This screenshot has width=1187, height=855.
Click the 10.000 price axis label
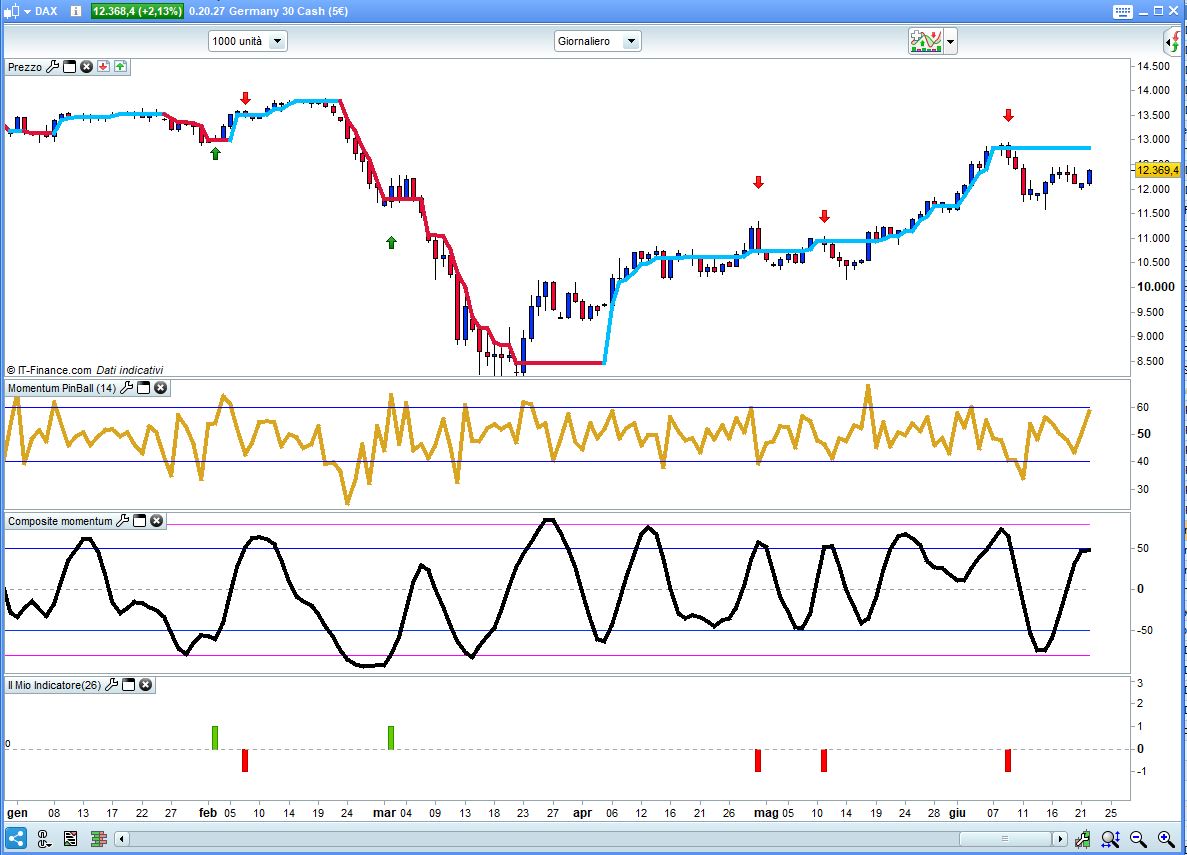[x=1156, y=287]
